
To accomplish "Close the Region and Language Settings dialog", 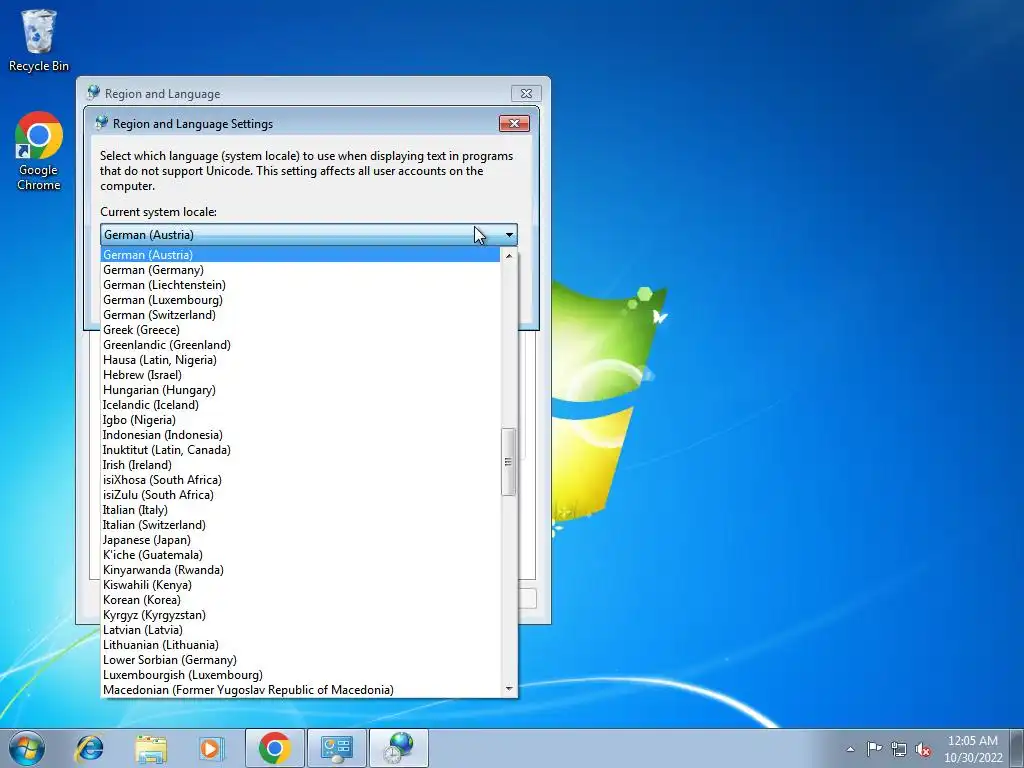I will point(514,123).
